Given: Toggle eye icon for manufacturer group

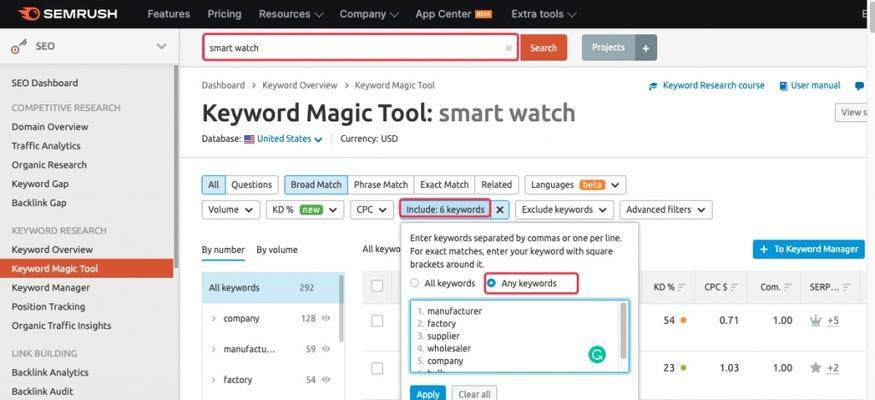Looking at the screenshot, I should coord(326,349).
